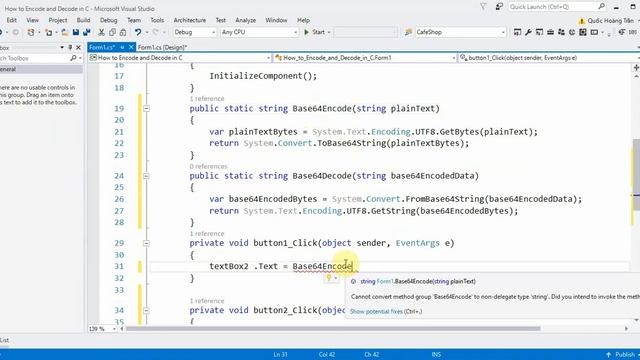The image size is (640, 360).
Task: Click the Navigate Forward toolbar icon
Action: tap(15, 32)
